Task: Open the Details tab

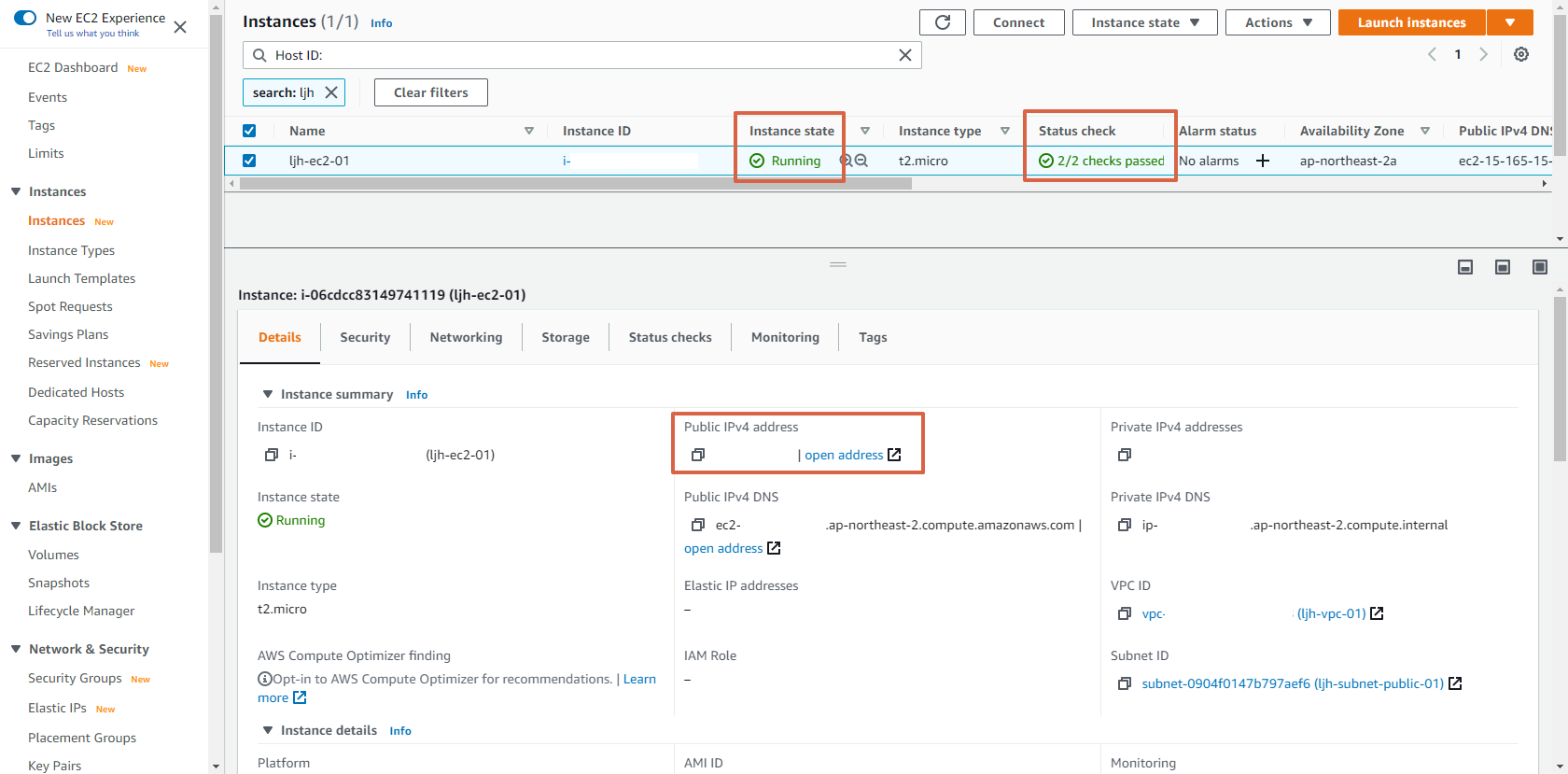Action: click(280, 337)
